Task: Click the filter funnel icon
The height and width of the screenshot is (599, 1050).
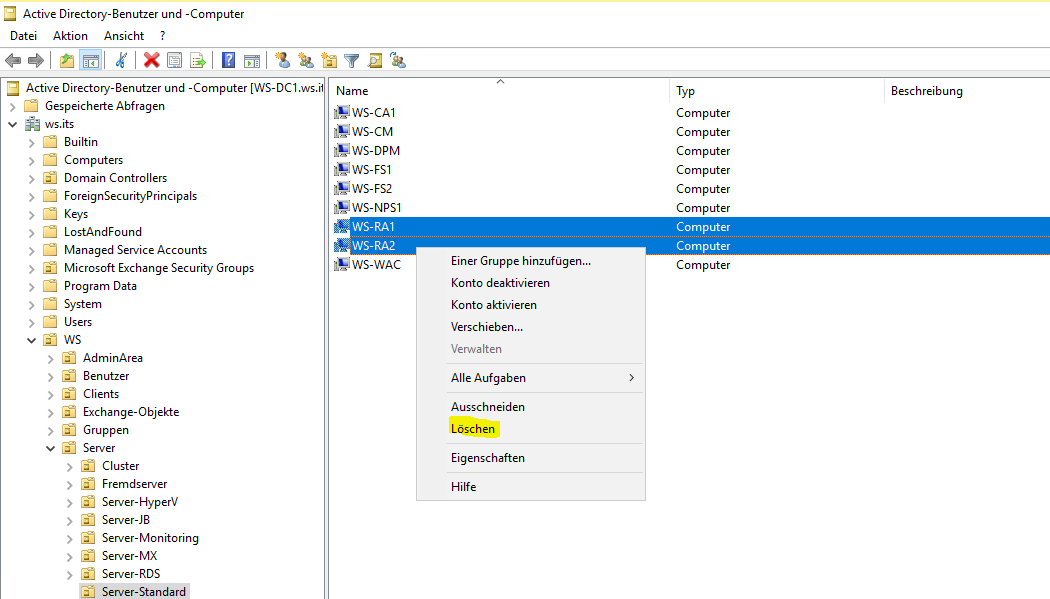Action: (352, 61)
